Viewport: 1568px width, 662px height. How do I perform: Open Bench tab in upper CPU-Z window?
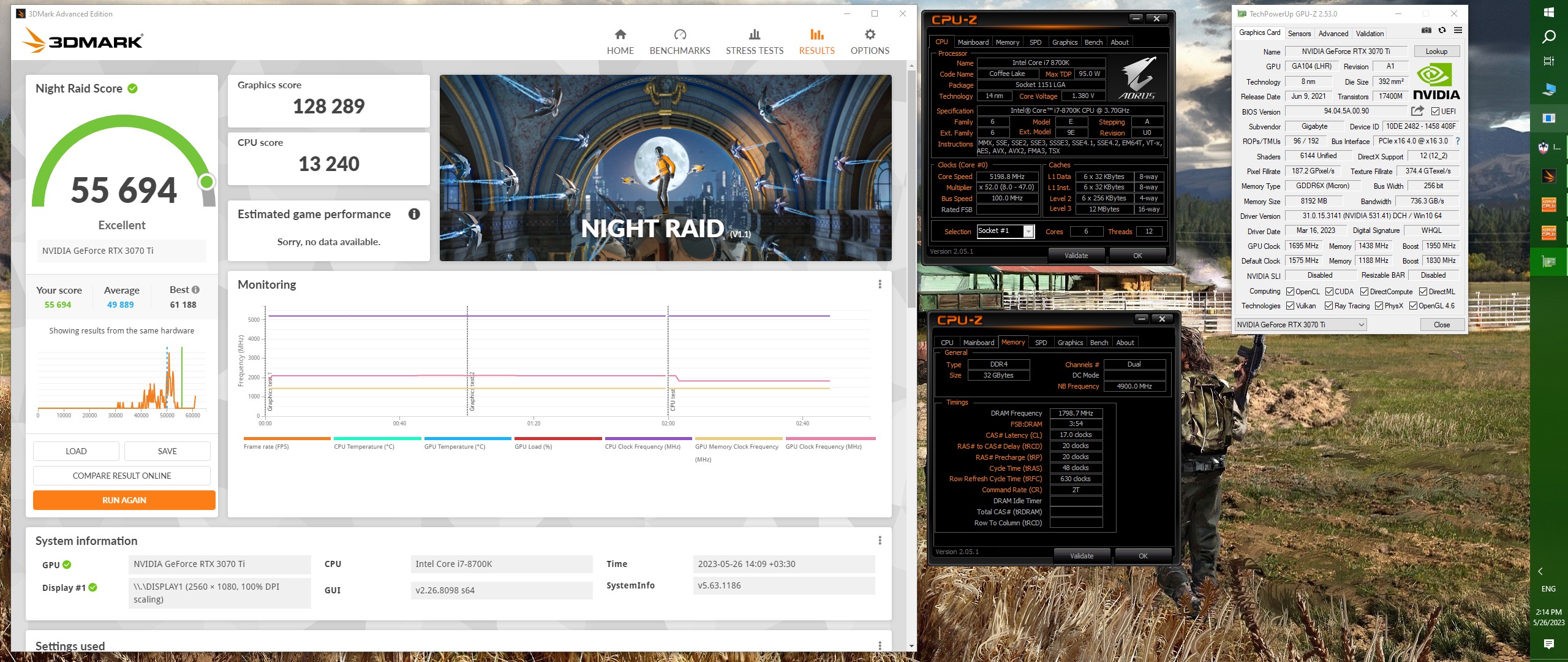pyautogui.click(x=1093, y=42)
